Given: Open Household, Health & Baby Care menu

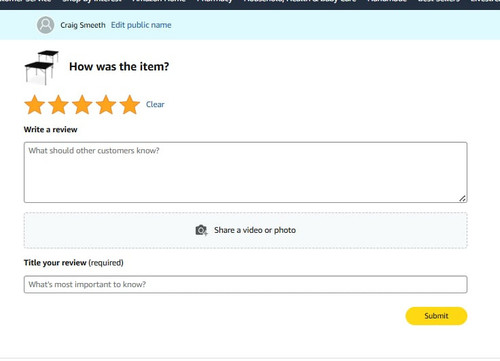Looking at the screenshot, I should pos(300,1).
